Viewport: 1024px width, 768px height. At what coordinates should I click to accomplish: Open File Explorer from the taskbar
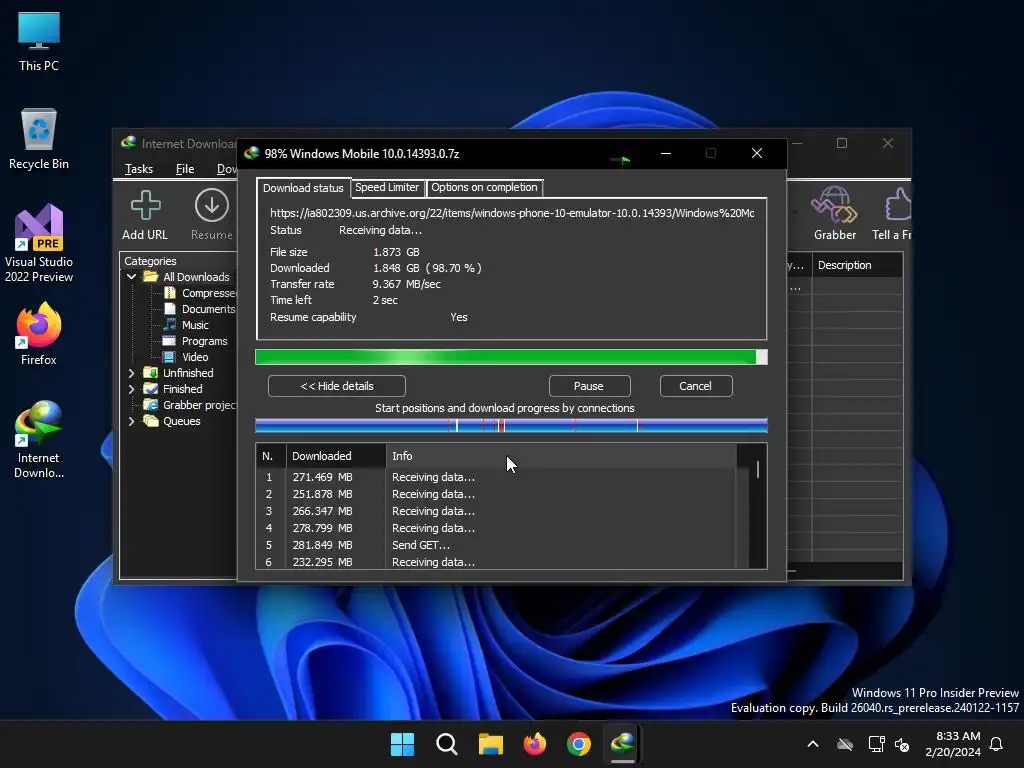tap(490, 744)
